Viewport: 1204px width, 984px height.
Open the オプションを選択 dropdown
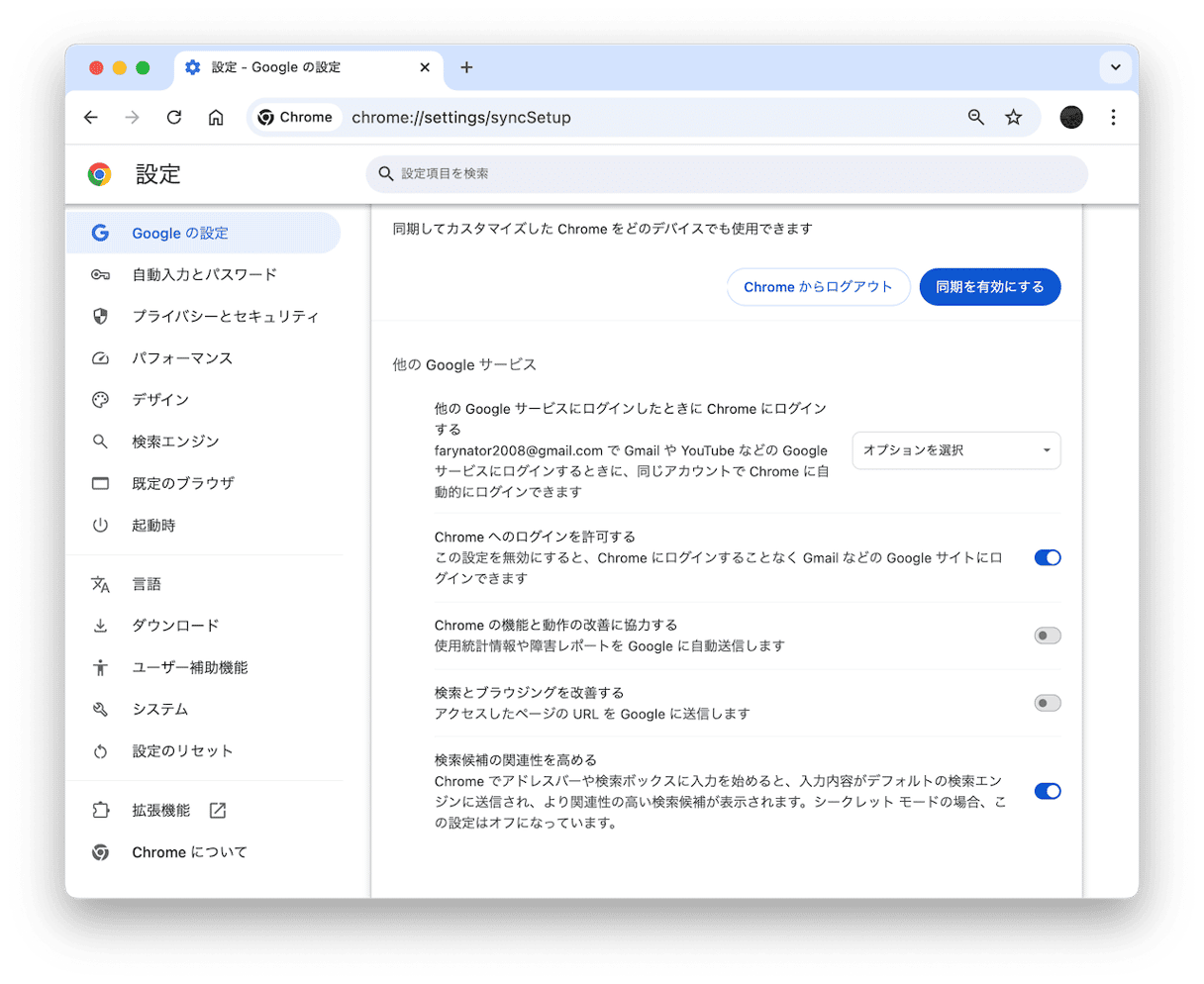coord(955,450)
